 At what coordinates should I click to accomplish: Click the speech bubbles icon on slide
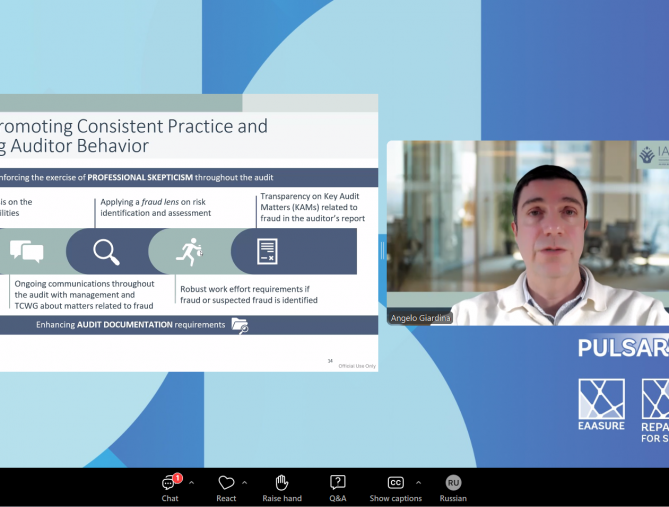pos(26,251)
